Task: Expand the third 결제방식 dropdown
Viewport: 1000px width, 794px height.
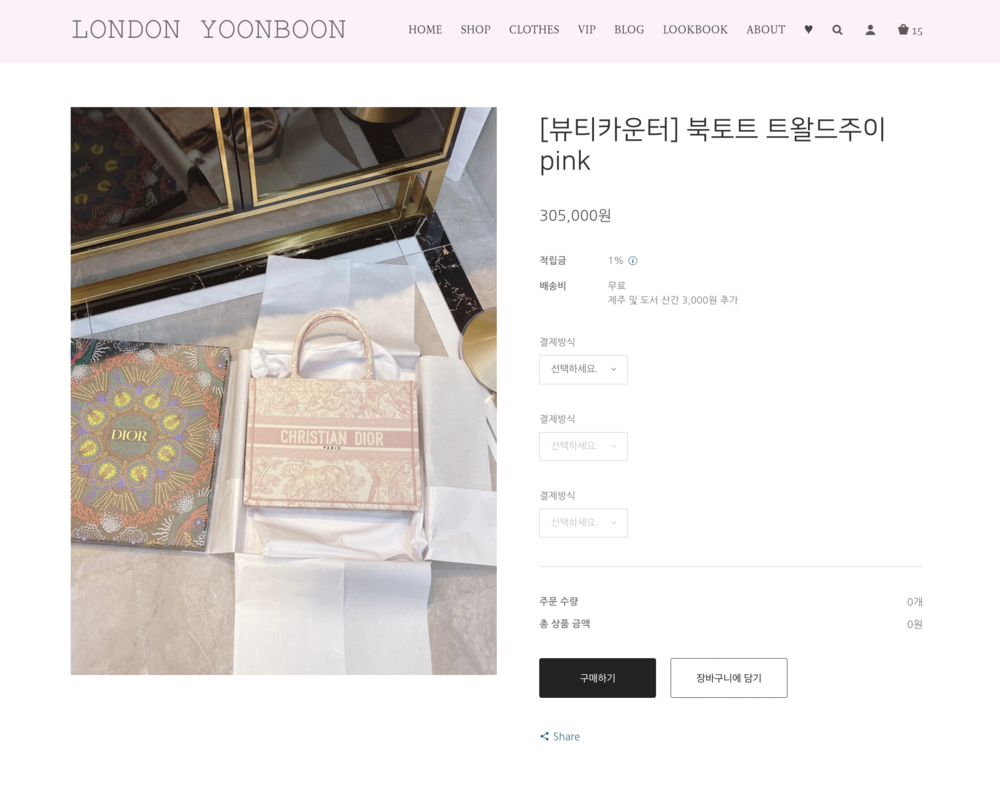Action: click(583, 522)
